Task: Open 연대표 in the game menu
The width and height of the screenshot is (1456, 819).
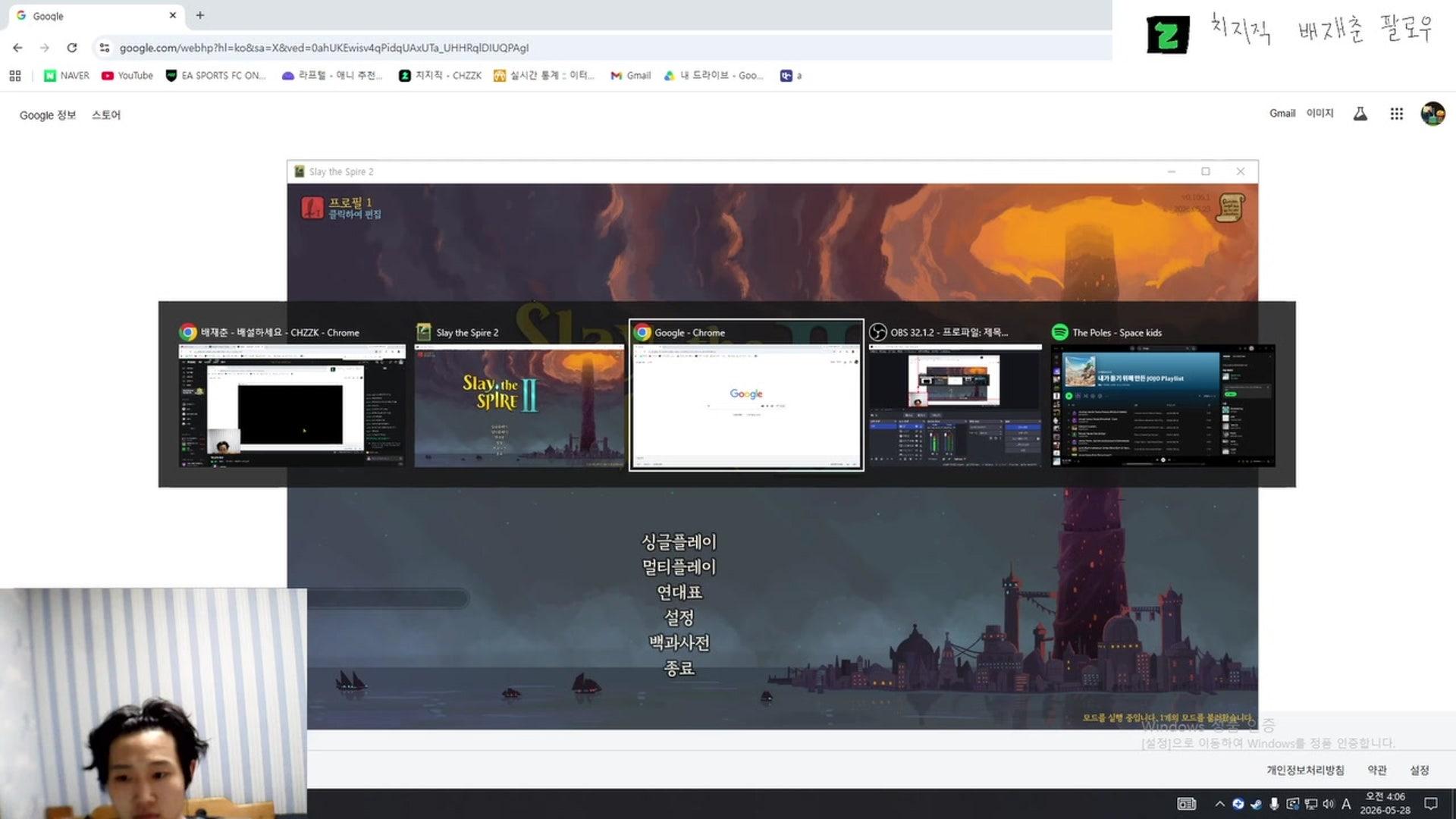Action: [679, 592]
